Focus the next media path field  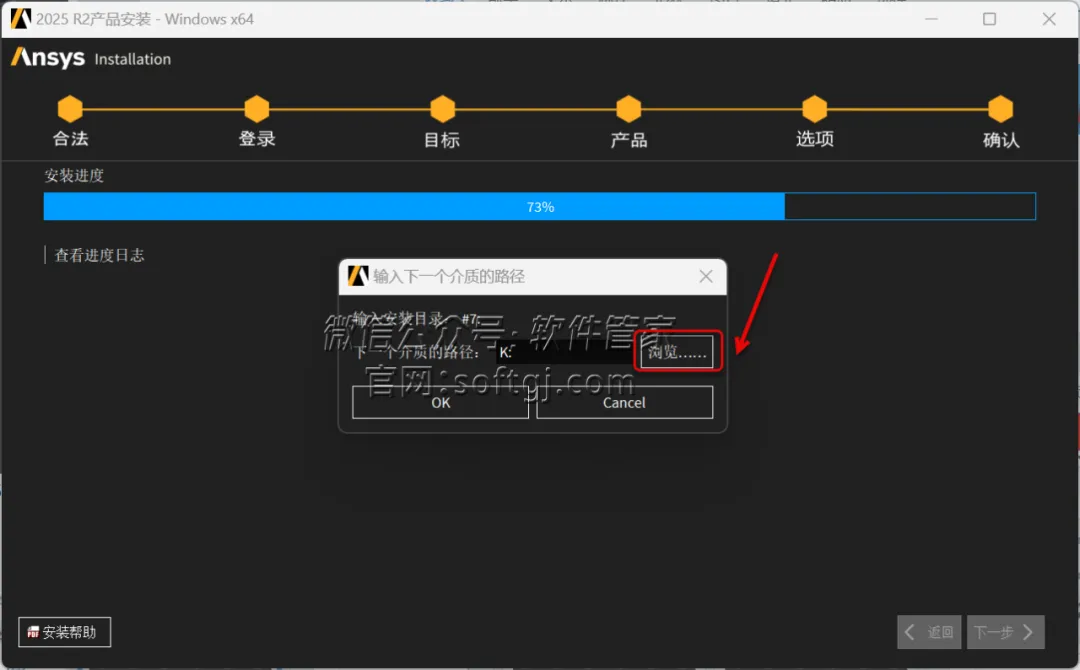tap(565, 352)
